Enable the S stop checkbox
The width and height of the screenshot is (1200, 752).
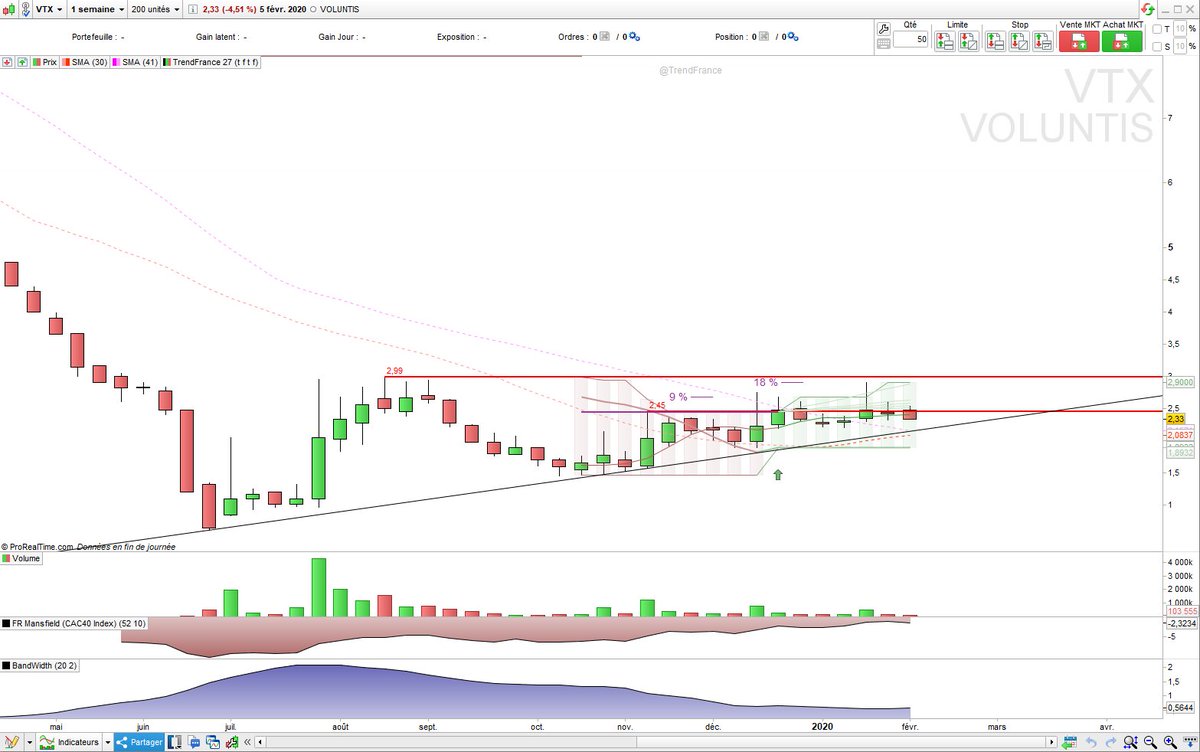tap(1156, 46)
